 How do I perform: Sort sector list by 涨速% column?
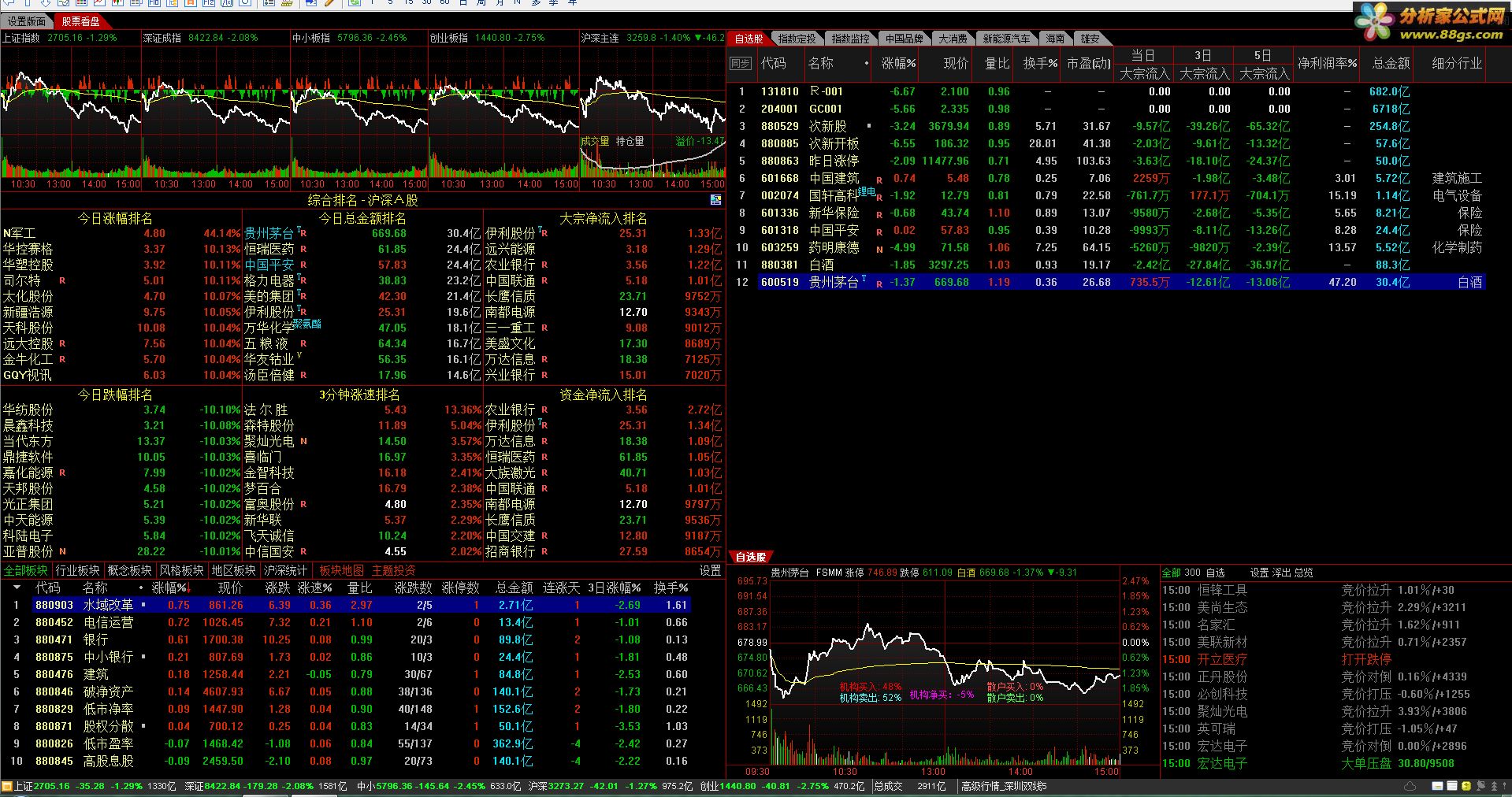click(x=315, y=588)
